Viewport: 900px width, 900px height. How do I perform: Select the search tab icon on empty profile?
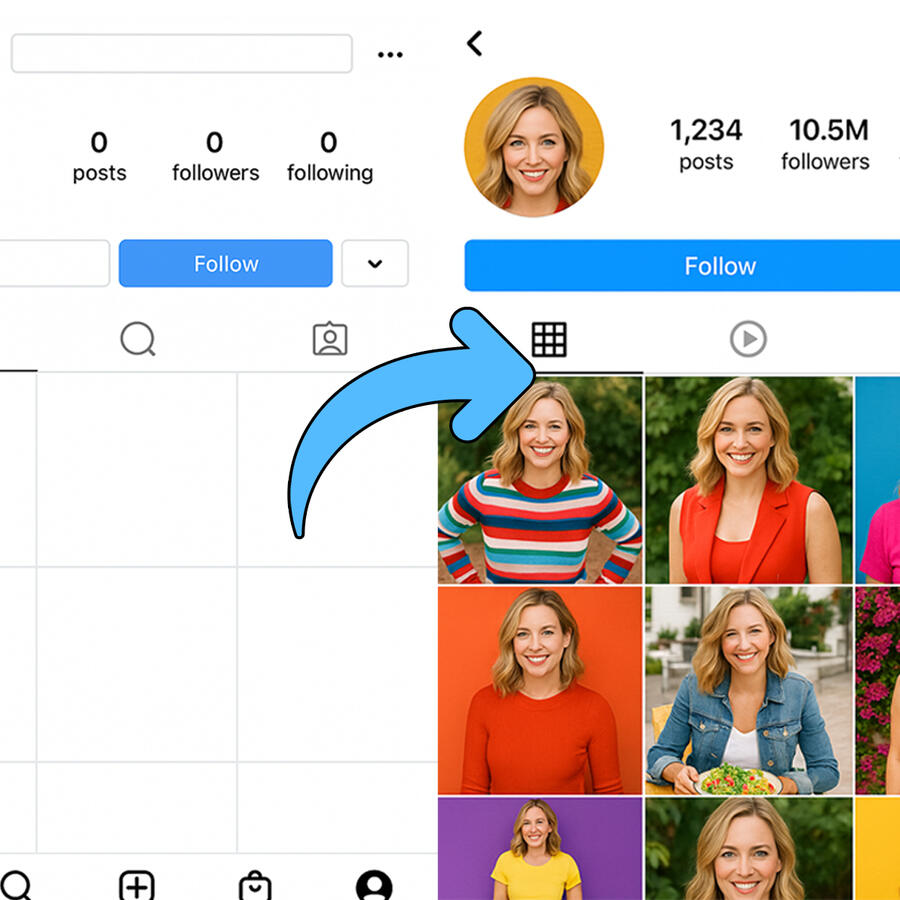138,339
